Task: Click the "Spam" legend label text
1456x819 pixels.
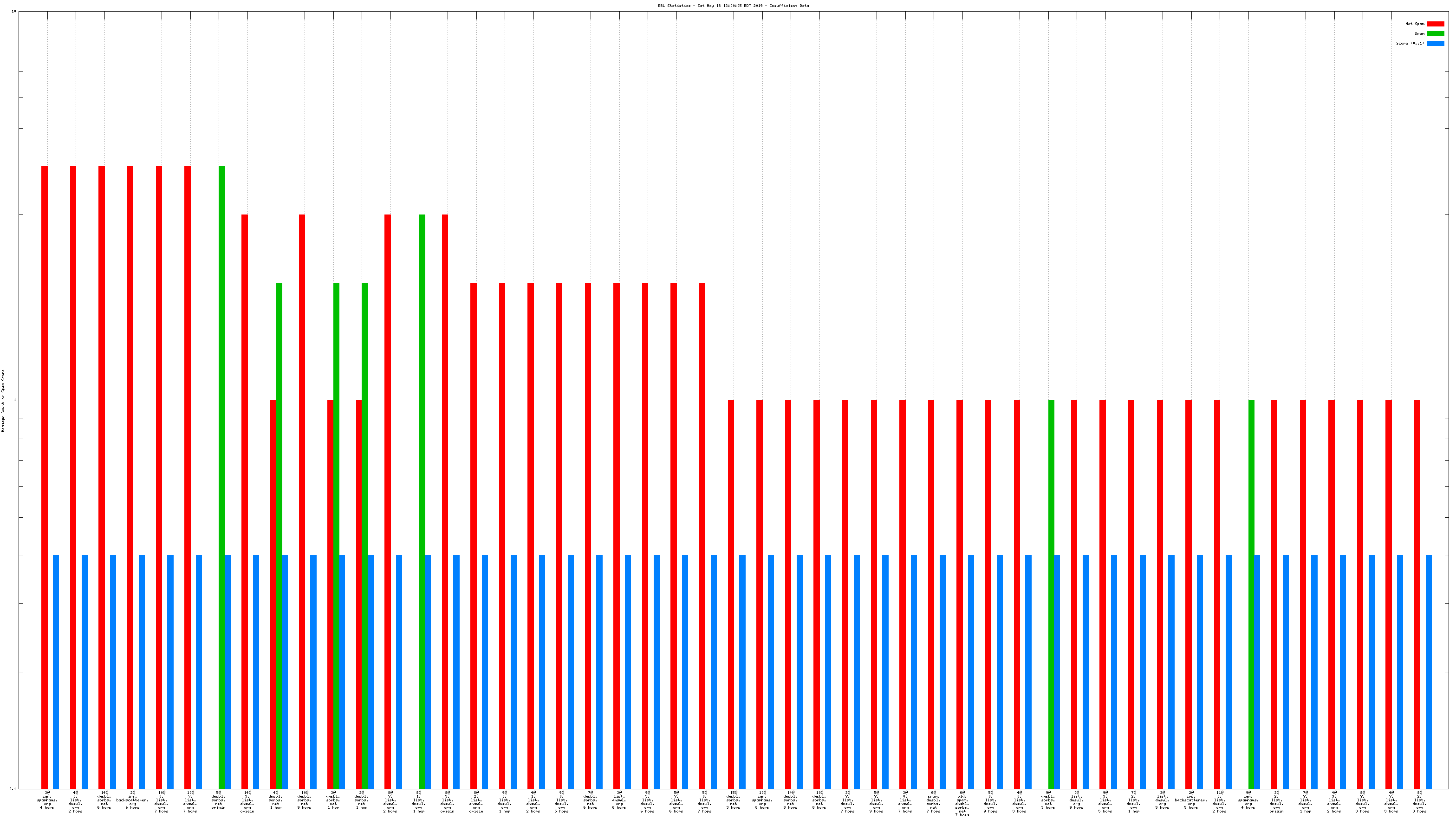Action: coord(1419,33)
